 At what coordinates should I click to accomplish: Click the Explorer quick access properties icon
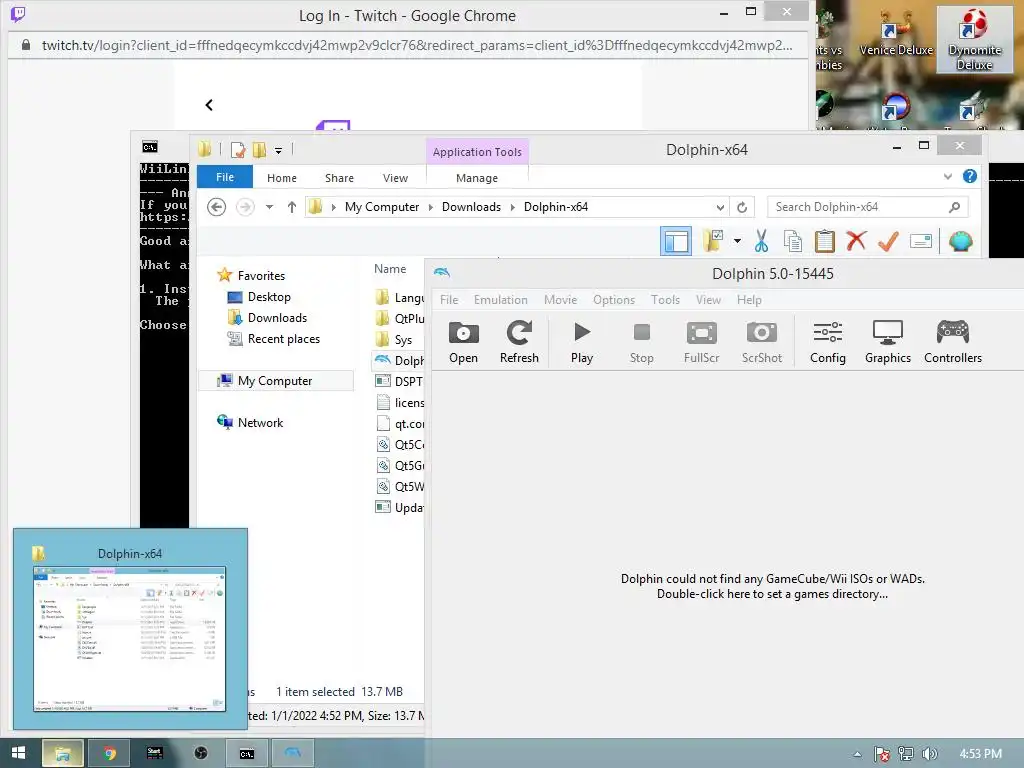[238, 150]
